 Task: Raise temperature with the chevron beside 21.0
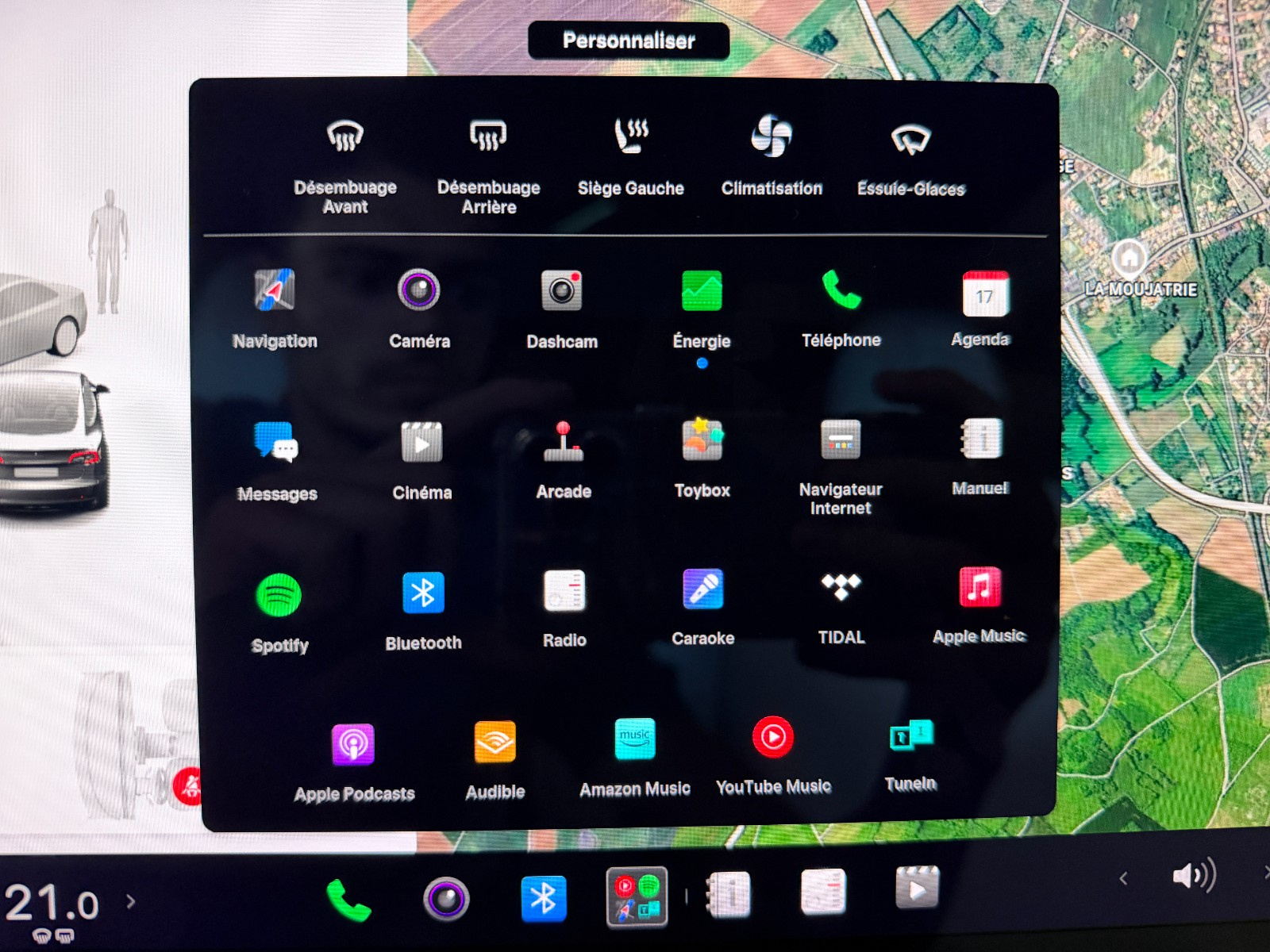(131, 901)
